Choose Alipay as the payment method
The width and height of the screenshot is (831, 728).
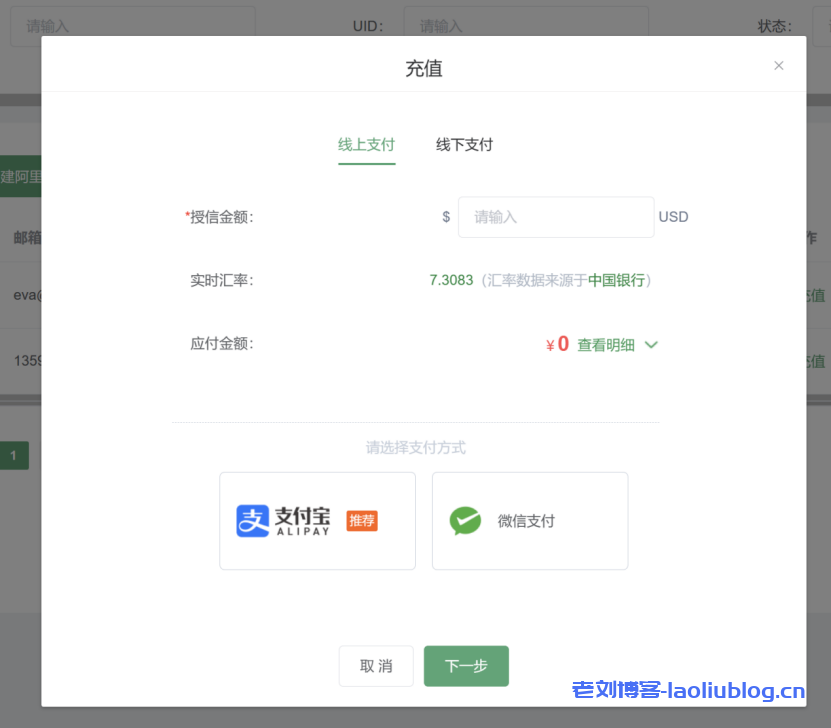click(x=317, y=520)
